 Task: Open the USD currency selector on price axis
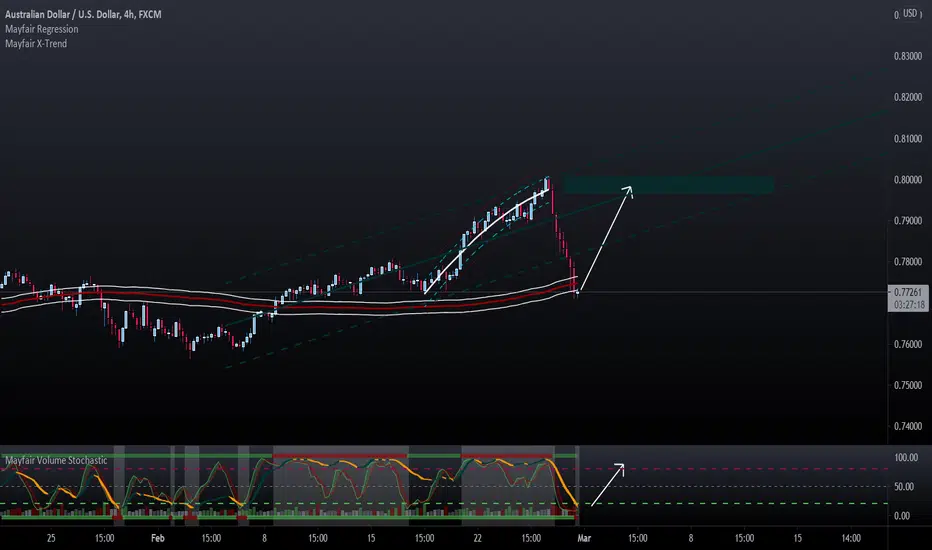click(x=909, y=13)
